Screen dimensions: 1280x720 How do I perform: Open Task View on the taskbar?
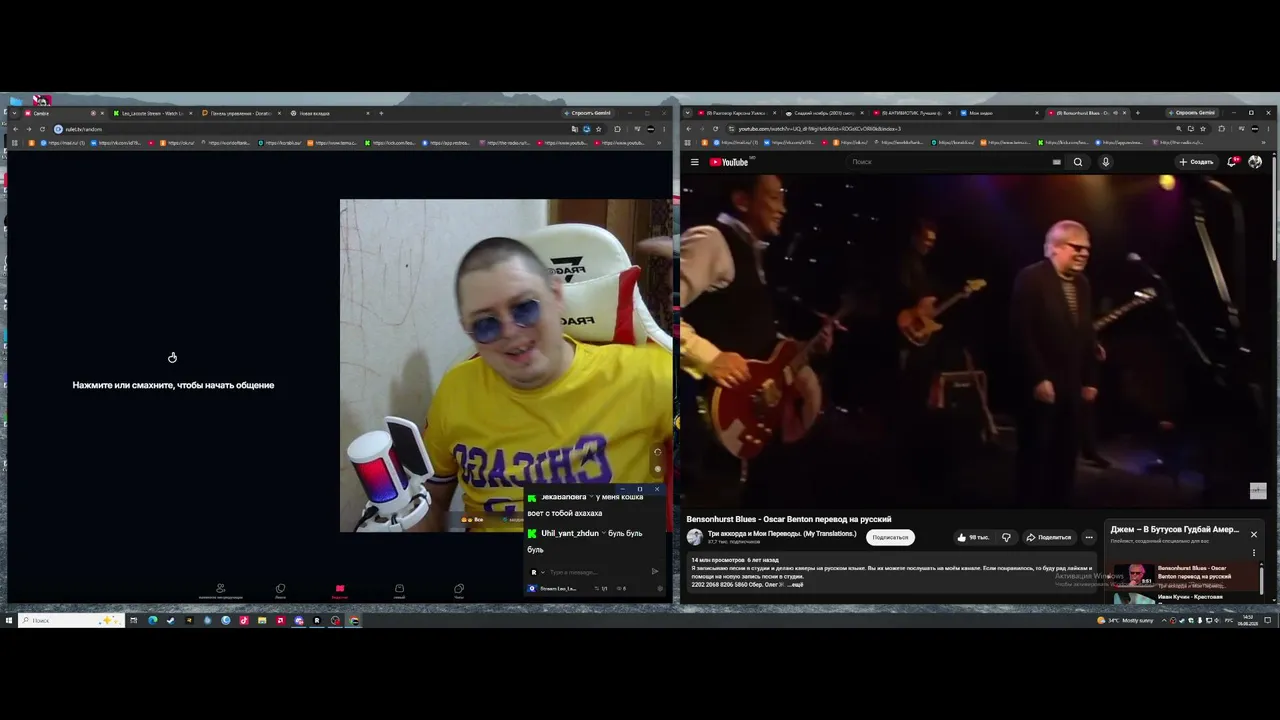pos(133,620)
